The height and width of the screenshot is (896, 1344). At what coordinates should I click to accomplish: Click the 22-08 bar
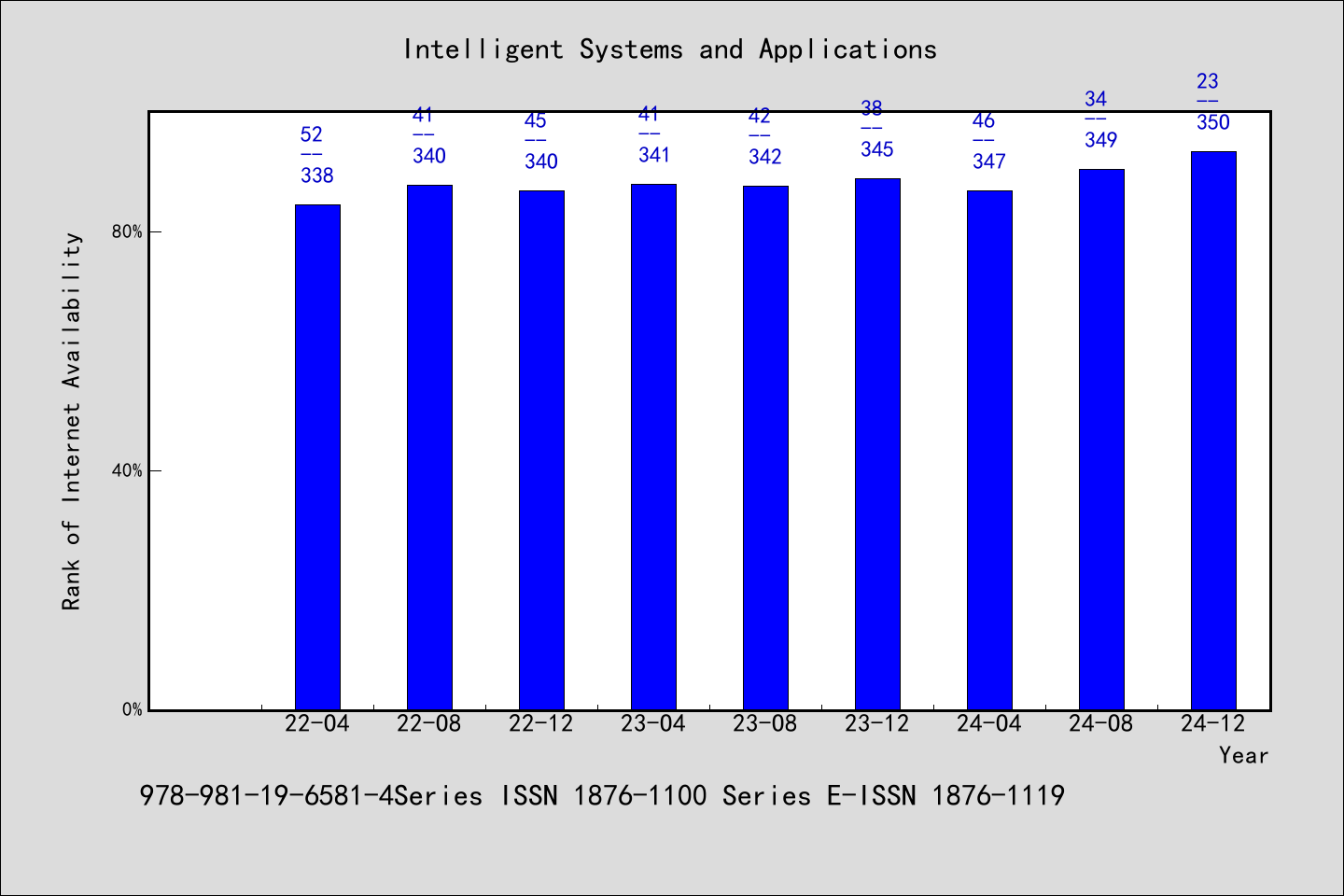pyautogui.click(x=429, y=447)
